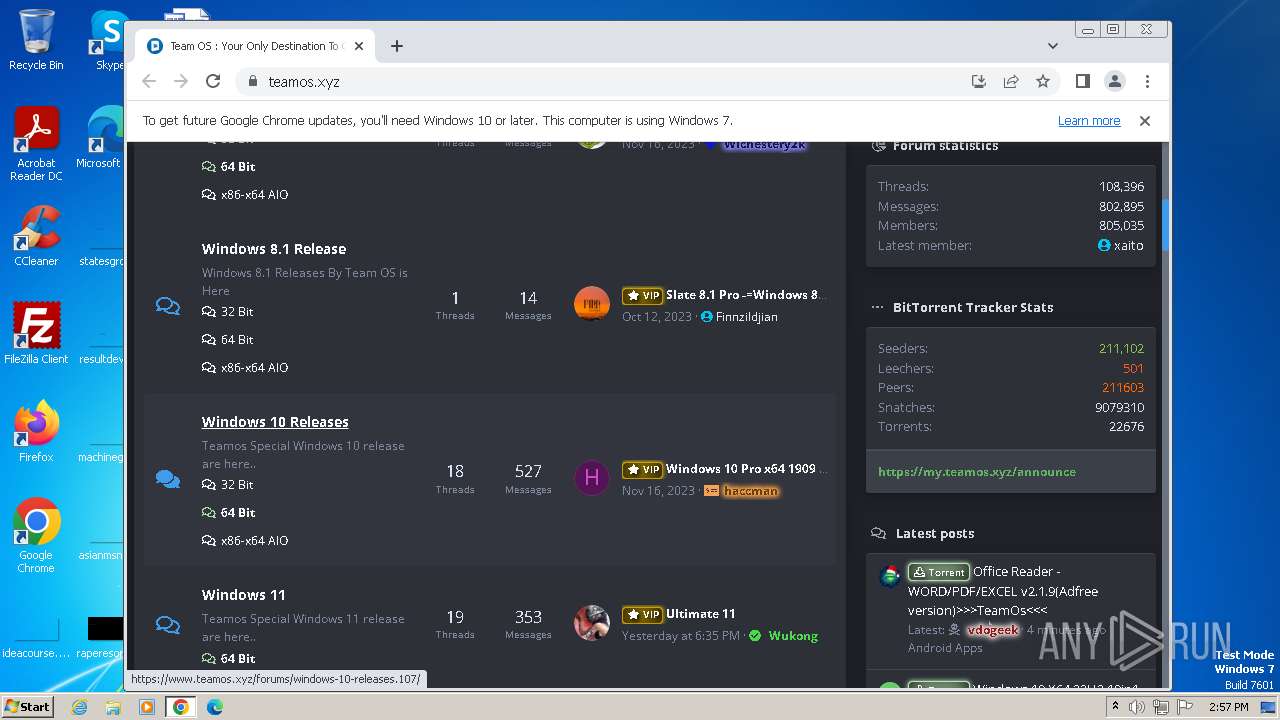Screen dimensions: 1280x720
Task: Click the page vertical scrollbar thumb
Action: pos(1165,225)
